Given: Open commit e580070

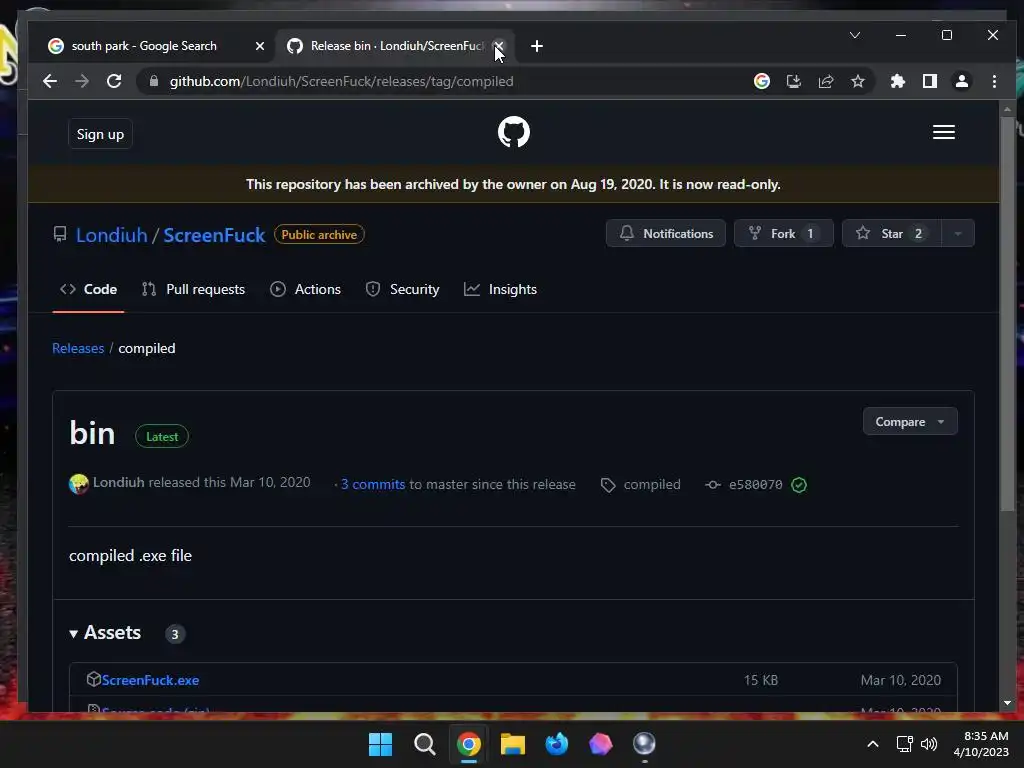Looking at the screenshot, I should click(755, 485).
